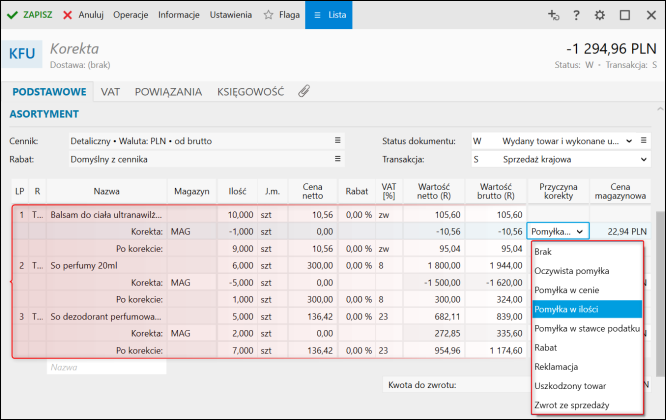Select Zwrot ze sprzedaży option
Viewport: 666px width, 420px height.
point(587,405)
